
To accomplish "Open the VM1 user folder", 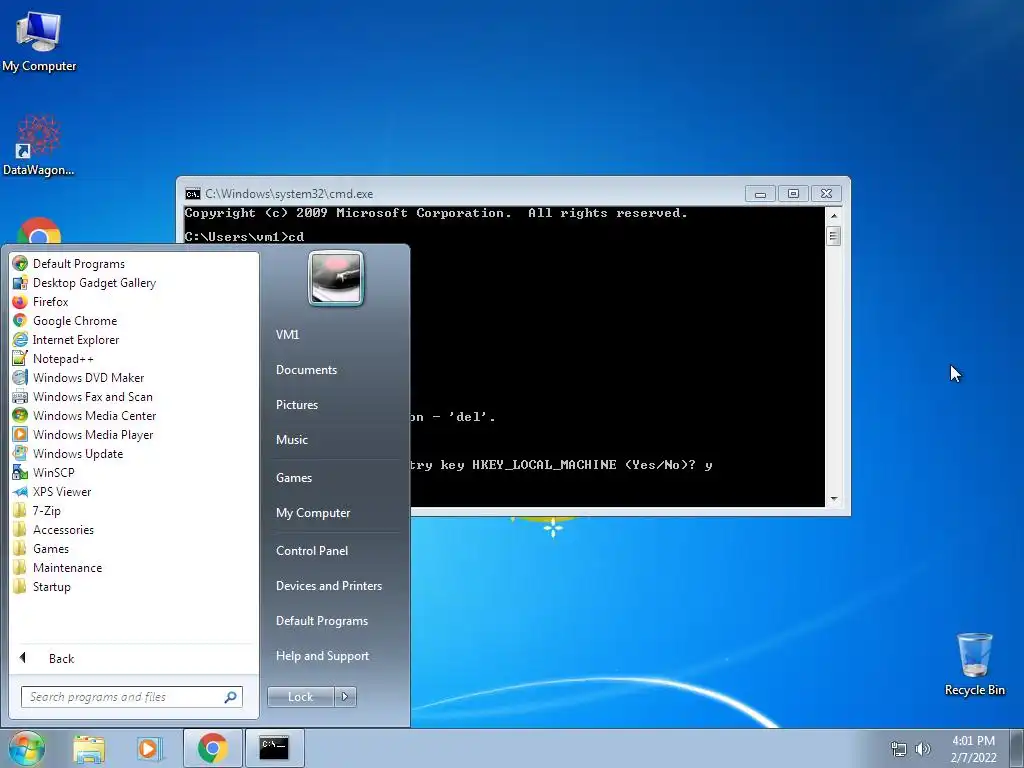I will (287, 334).
